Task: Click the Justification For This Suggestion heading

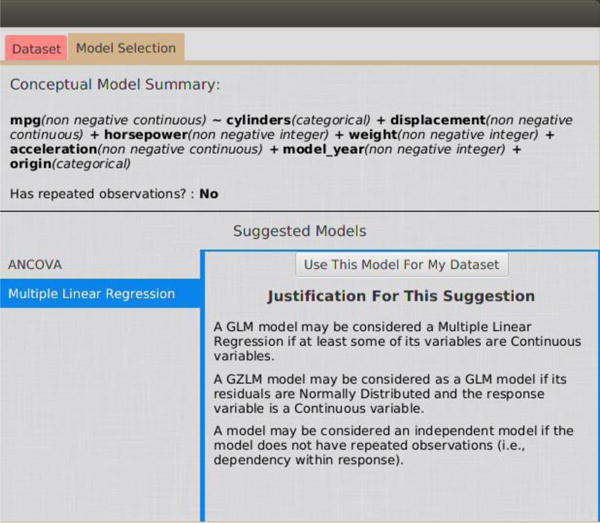Action: point(400,296)
